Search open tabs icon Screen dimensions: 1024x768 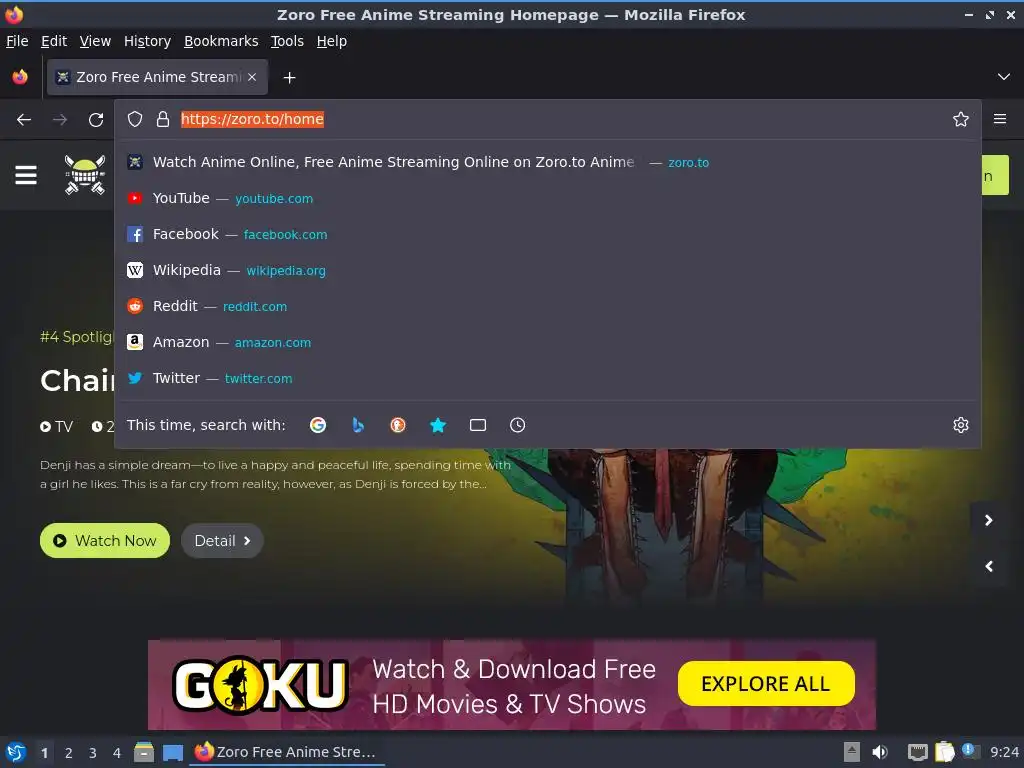point(477,425)
